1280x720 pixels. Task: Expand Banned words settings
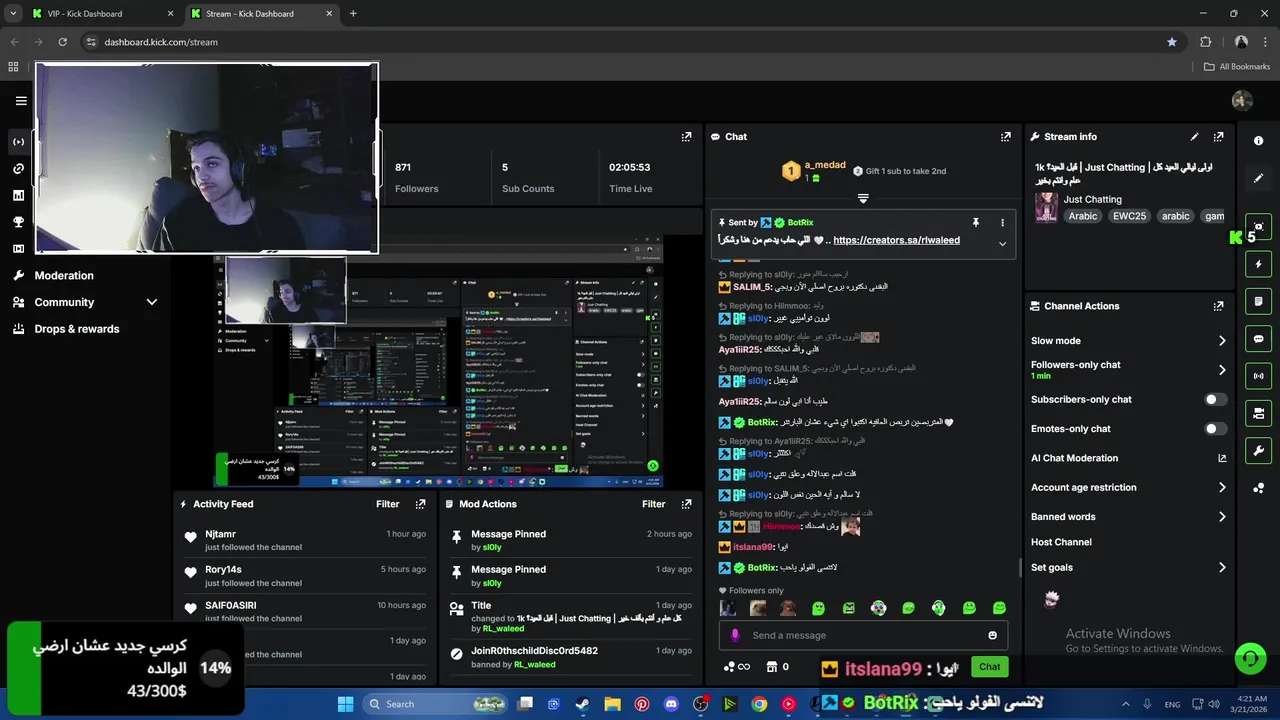[1222, 517]
